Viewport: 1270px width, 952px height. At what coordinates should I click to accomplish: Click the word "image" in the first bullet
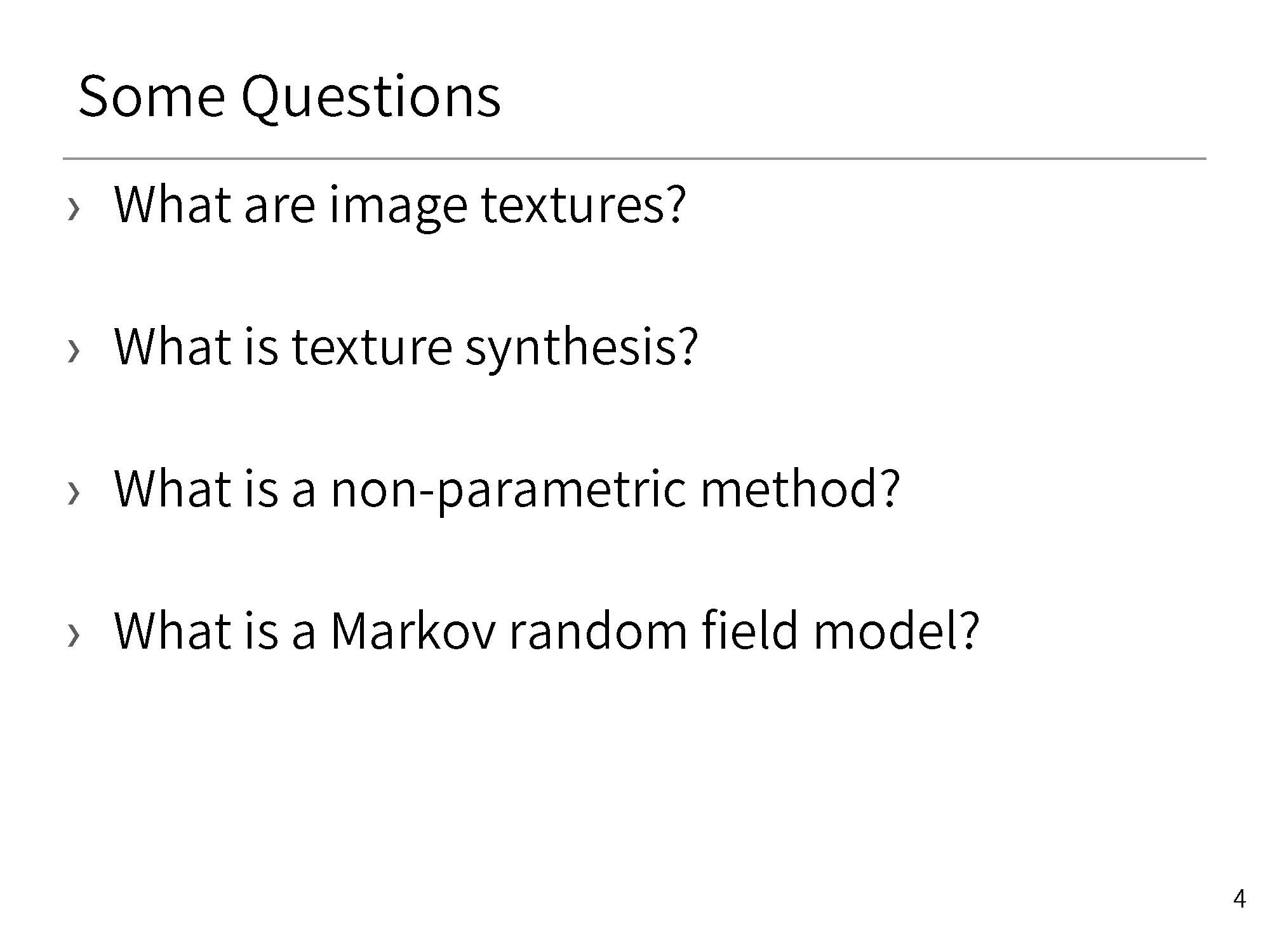coord(398,207)
